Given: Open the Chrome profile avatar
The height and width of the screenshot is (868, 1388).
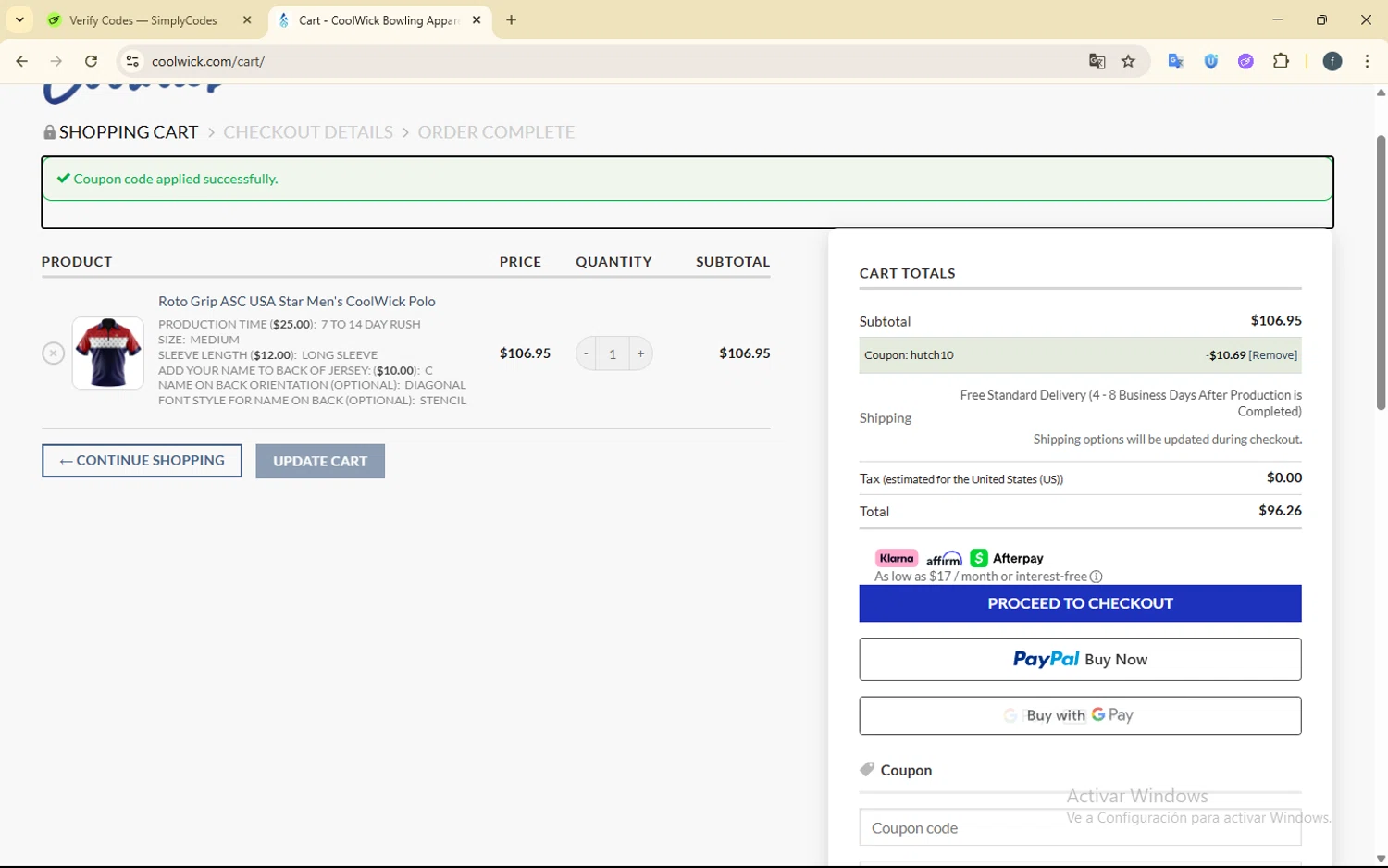Looking at the screenshot, I should point(1332,61).
